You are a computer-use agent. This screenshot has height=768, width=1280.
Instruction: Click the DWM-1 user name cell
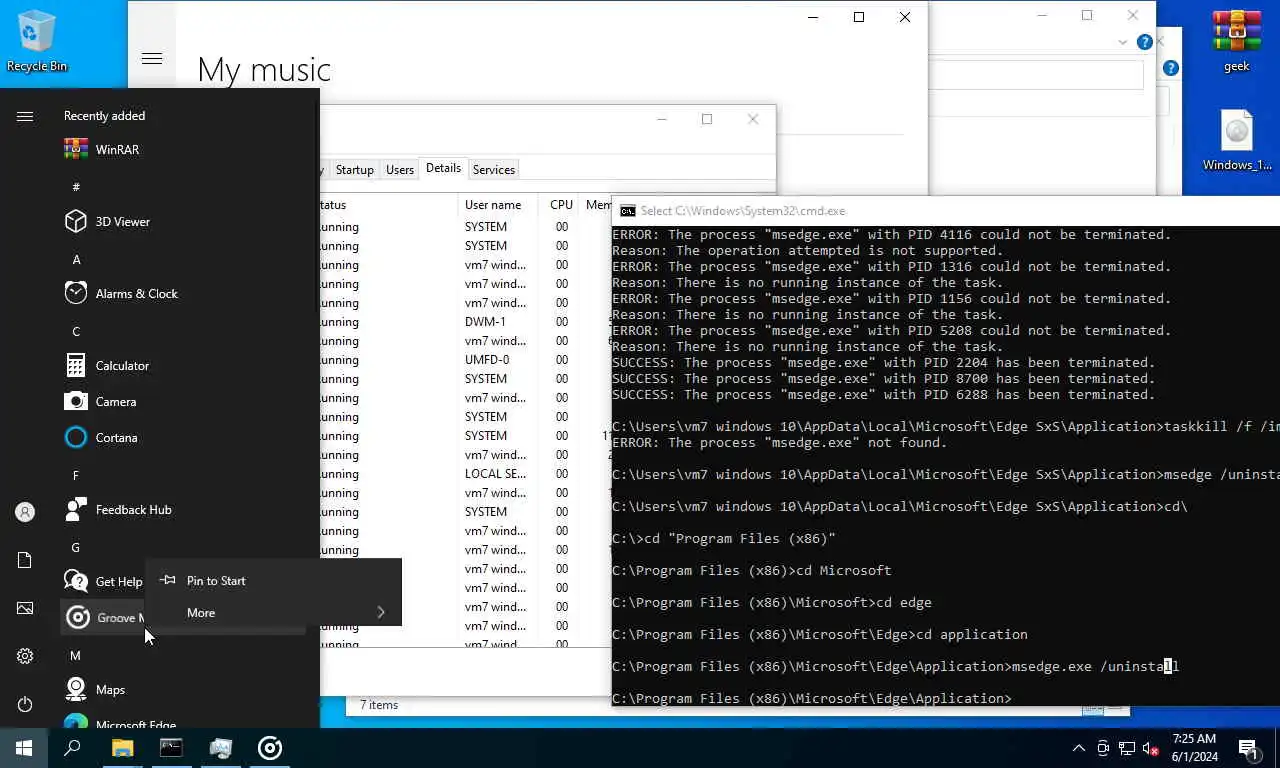(486, 322)
